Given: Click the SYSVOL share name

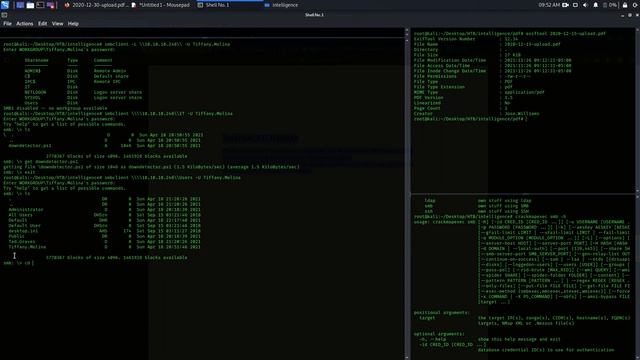Looking at the screenshot, I should coord(32,98).
